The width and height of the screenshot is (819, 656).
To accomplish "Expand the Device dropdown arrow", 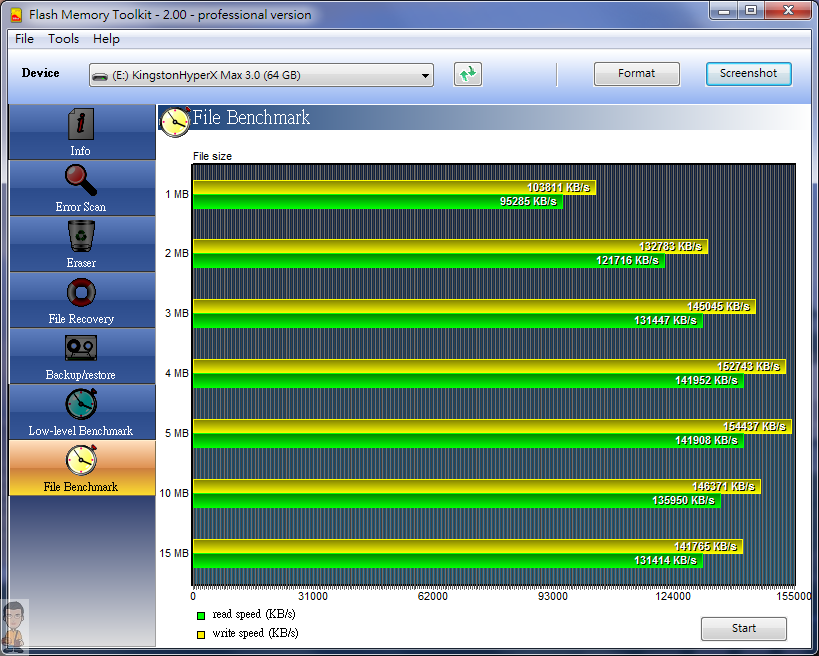I will pyautogui.click(x=426, y=76).
